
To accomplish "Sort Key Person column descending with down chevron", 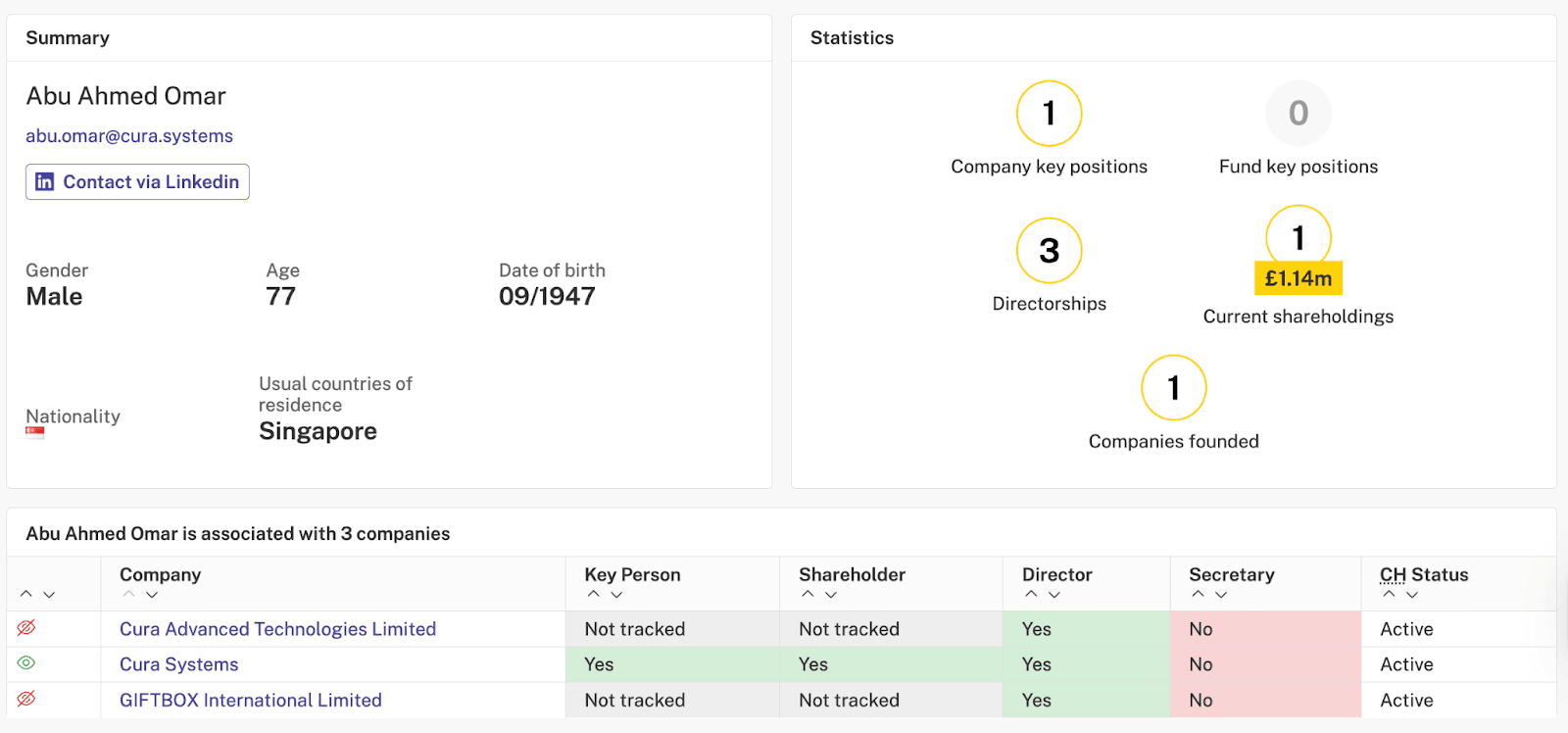I will pos(616,595).
